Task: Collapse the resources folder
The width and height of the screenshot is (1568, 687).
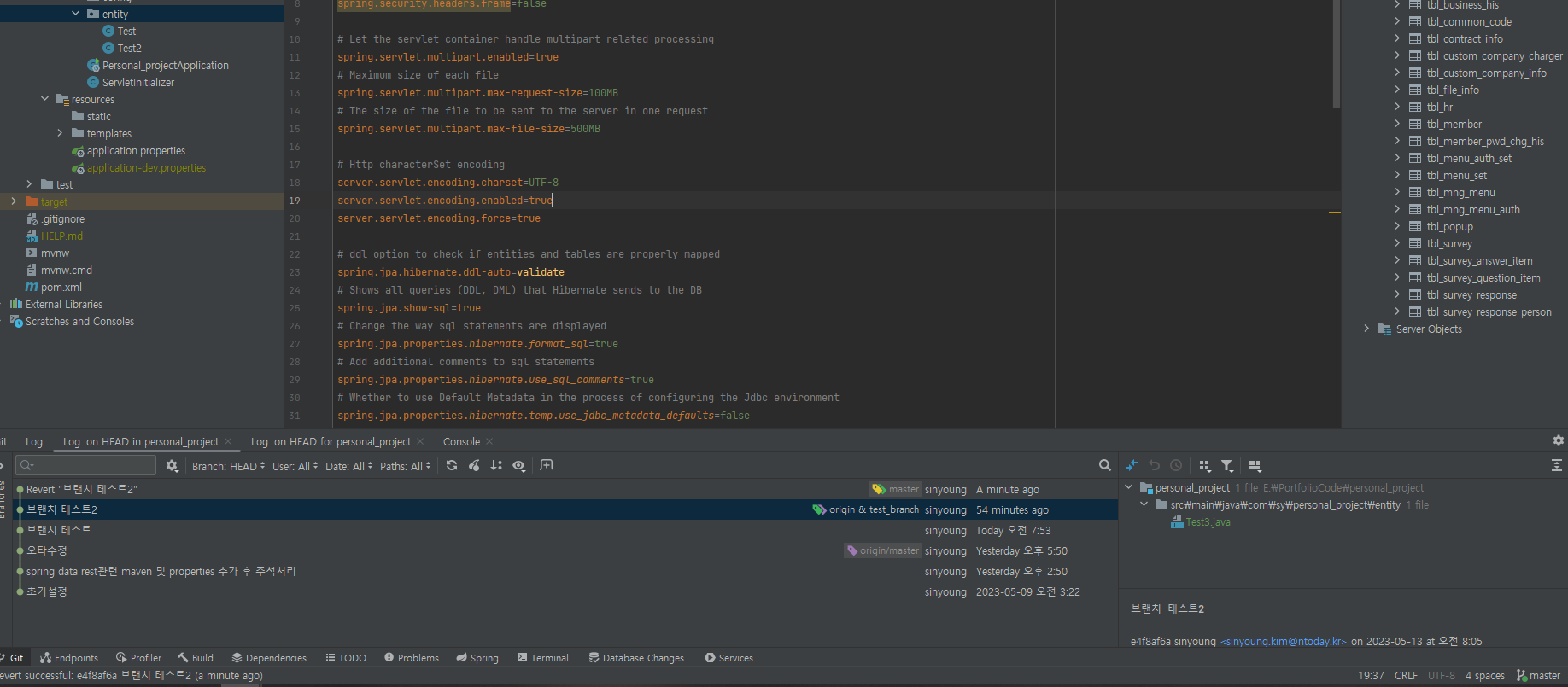Action: pyautogui.click(x=44, y=99)
